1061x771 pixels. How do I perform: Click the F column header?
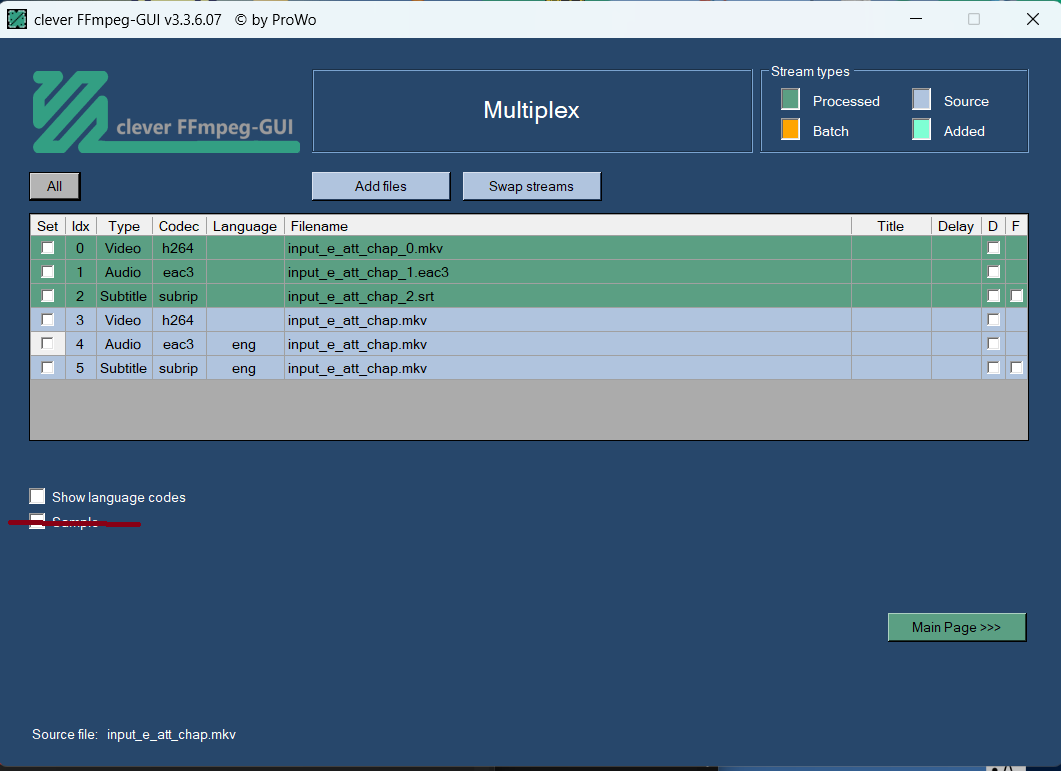coord(1016,225)
